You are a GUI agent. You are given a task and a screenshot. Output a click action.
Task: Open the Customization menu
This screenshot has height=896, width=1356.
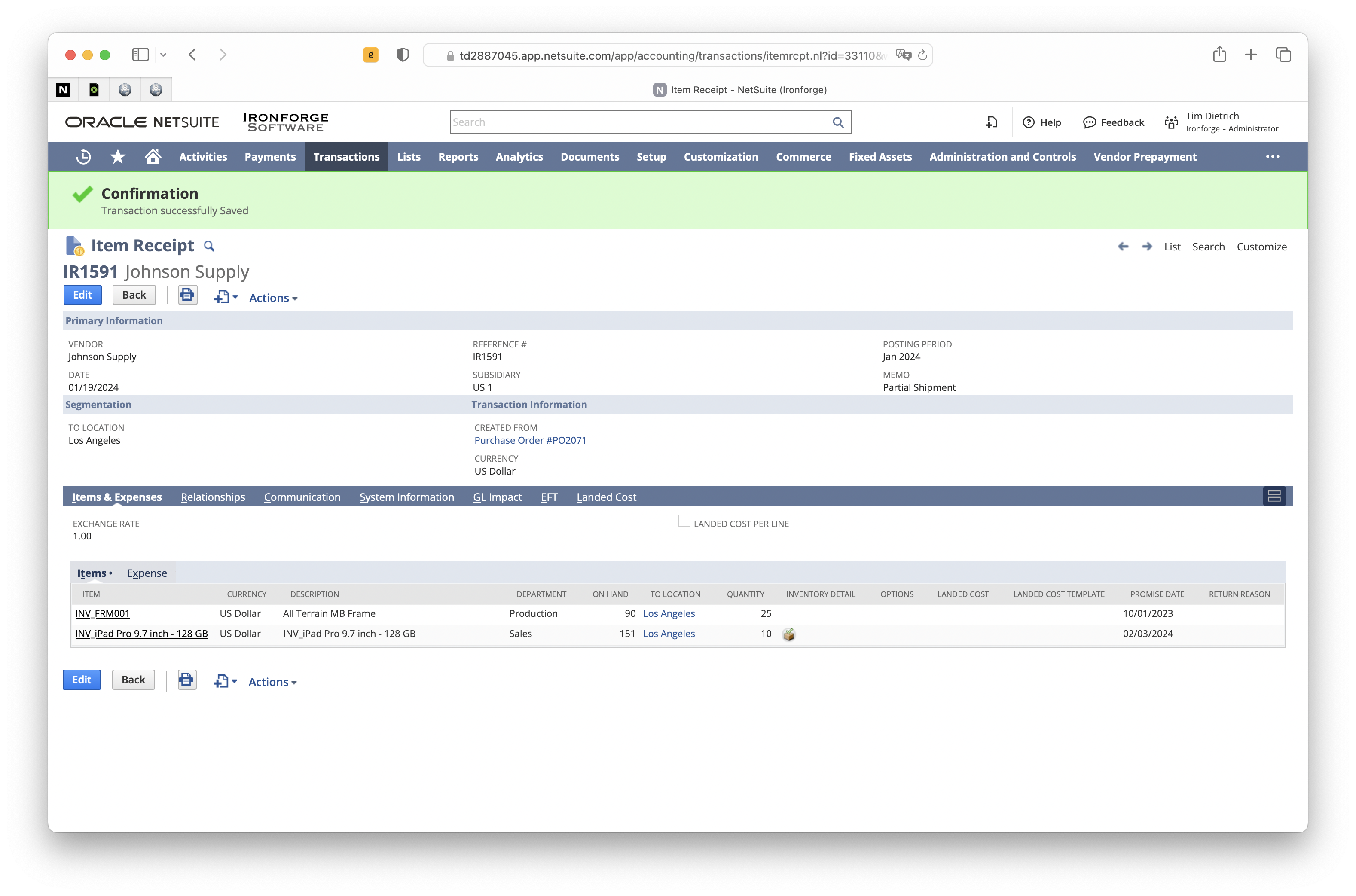721,157
